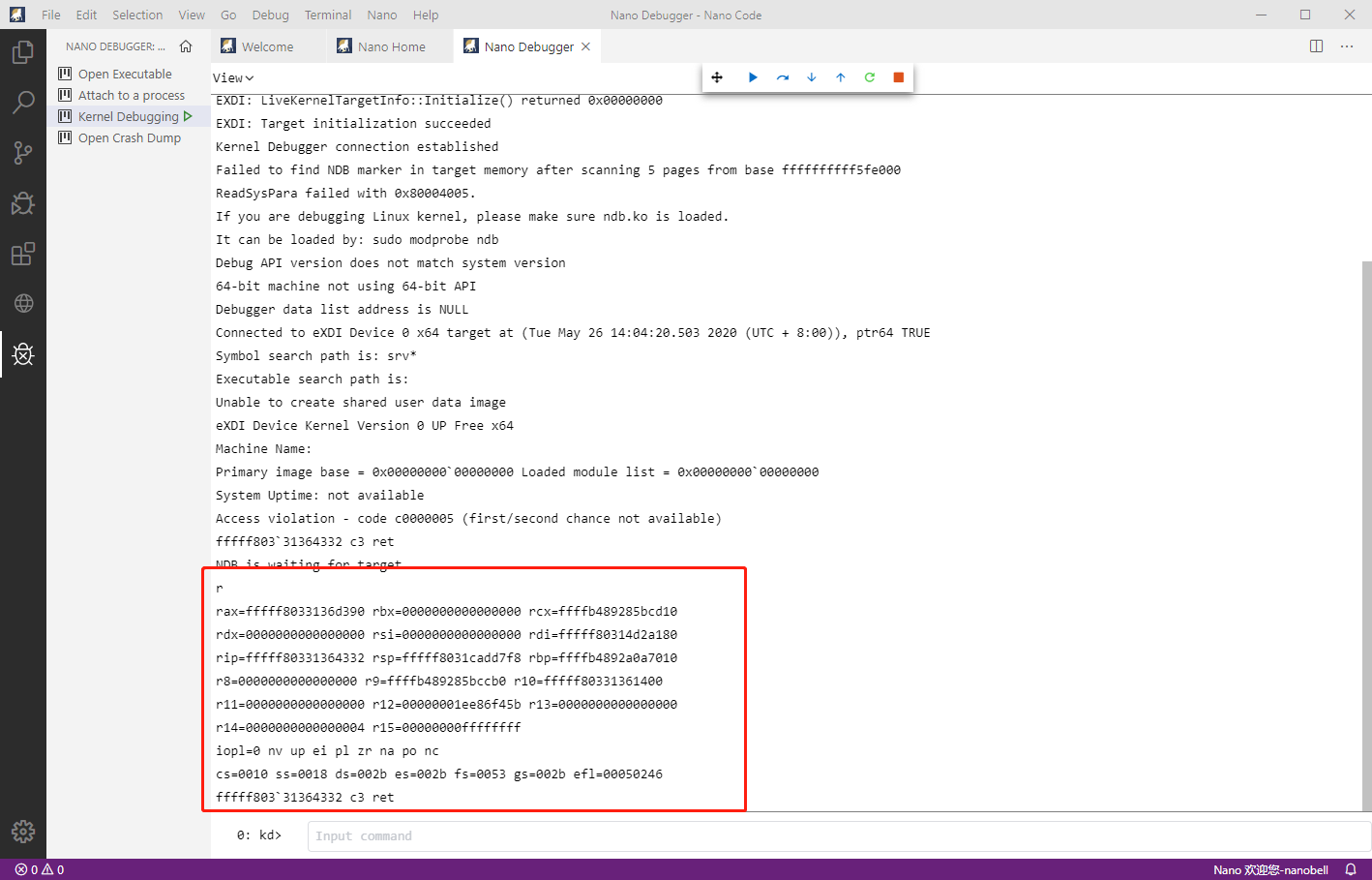Click the '0: kd>' prompt label

coord(259,834)
